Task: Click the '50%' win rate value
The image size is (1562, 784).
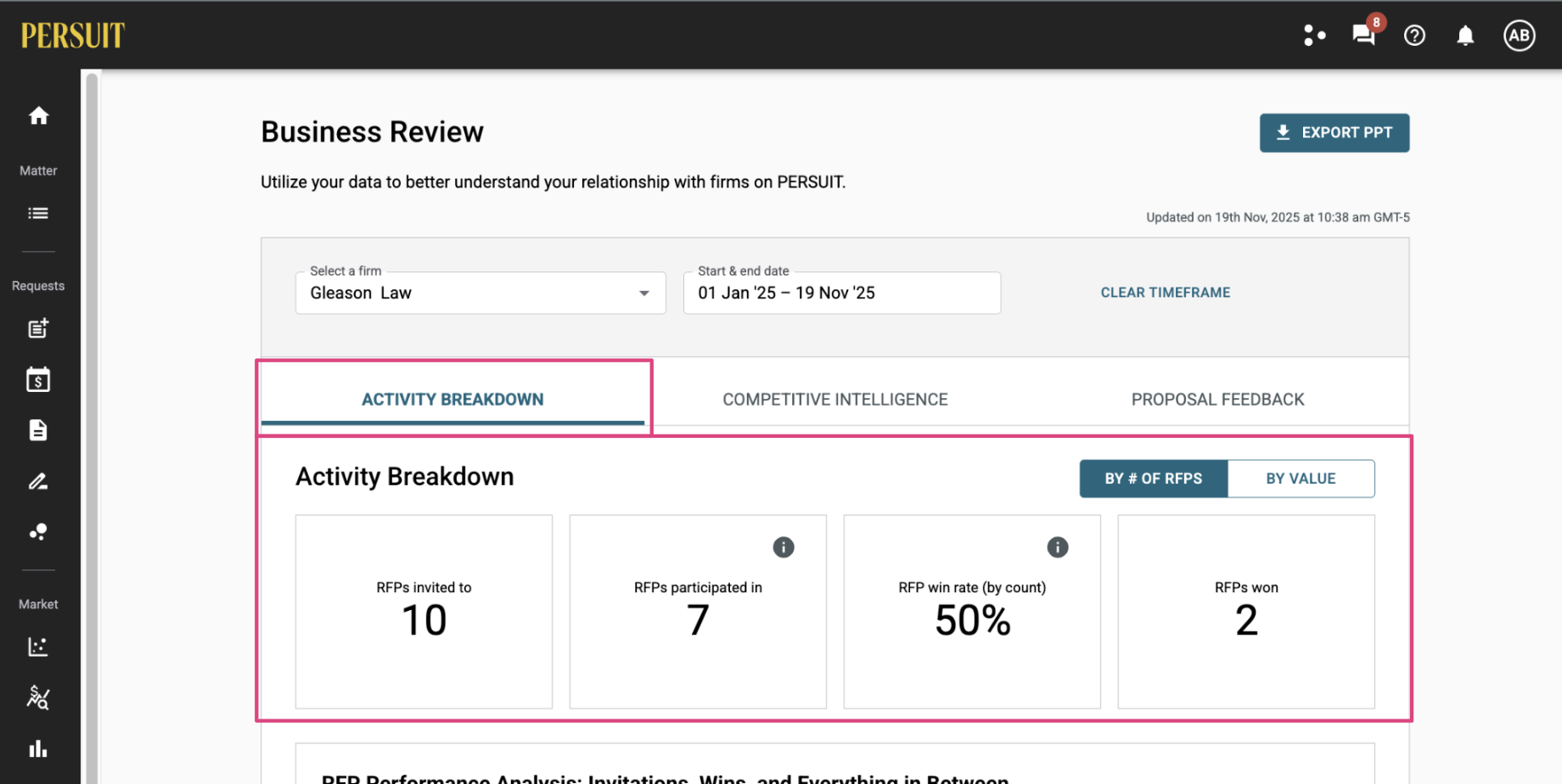Action: pos(973,621)
